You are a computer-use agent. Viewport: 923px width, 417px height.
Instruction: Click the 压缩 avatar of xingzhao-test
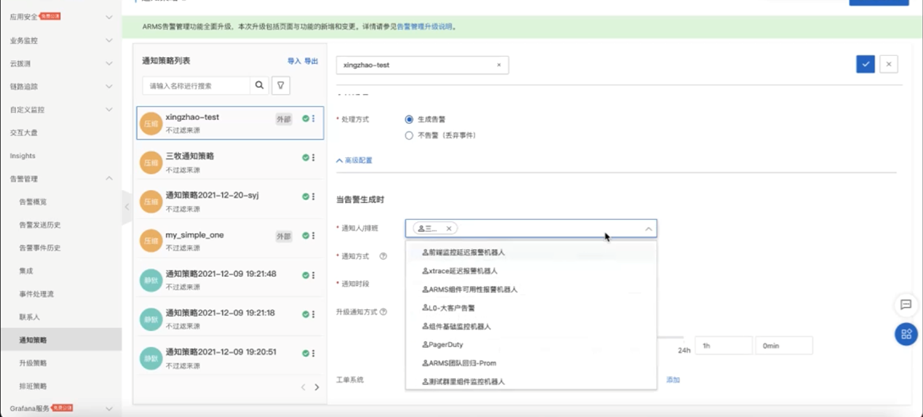151,123
